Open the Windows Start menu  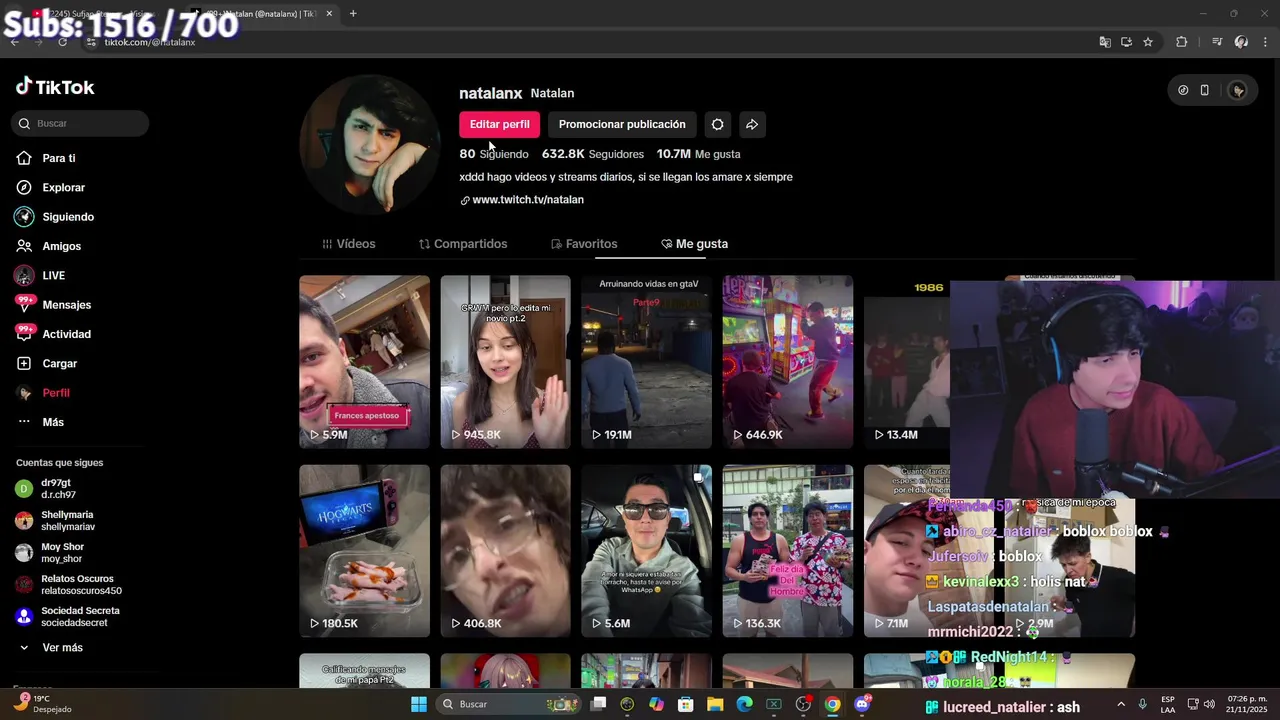(x=419, y=704)
